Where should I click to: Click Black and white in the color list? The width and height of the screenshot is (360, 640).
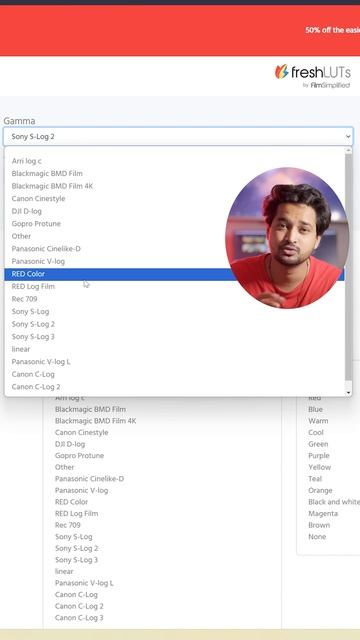[x=334, y=502]
